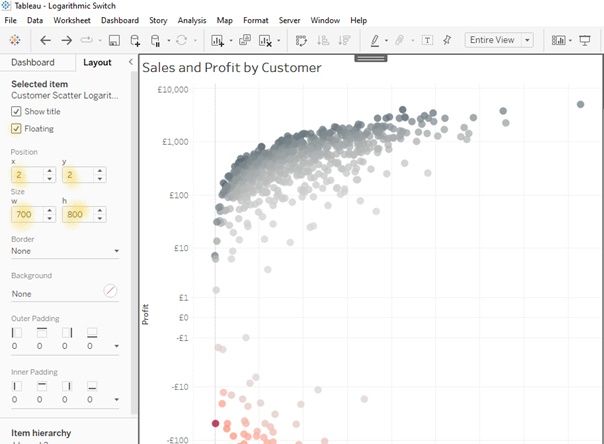Switch to the Dashboard tab
Image resolution: width=604 pixels, height=444 pixels.
tap(32, 62)
